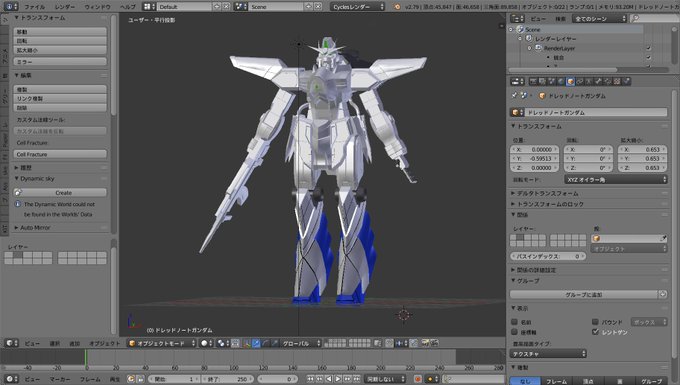Viewport: 680px width, 385px height.
Task: Click the Cell Fracture button
Action: click(x=60, y=154)
